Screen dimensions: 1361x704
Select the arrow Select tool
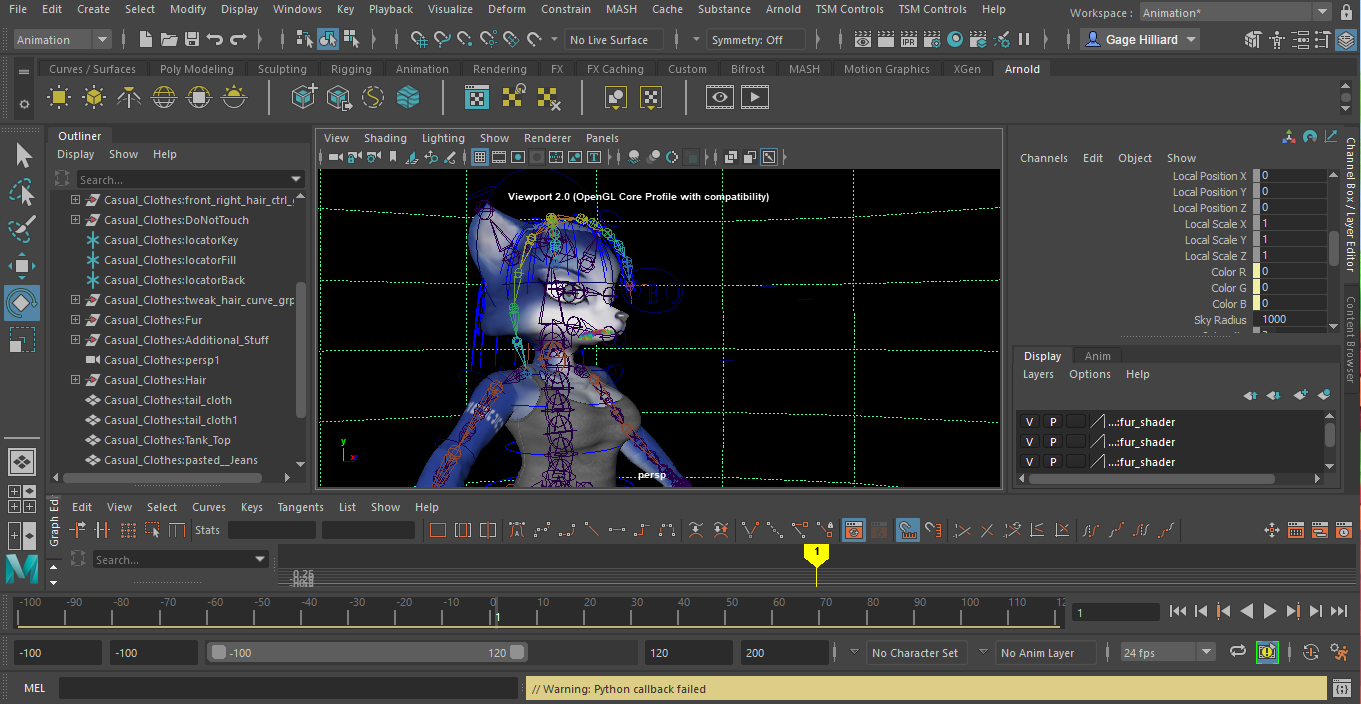point(22,156)
